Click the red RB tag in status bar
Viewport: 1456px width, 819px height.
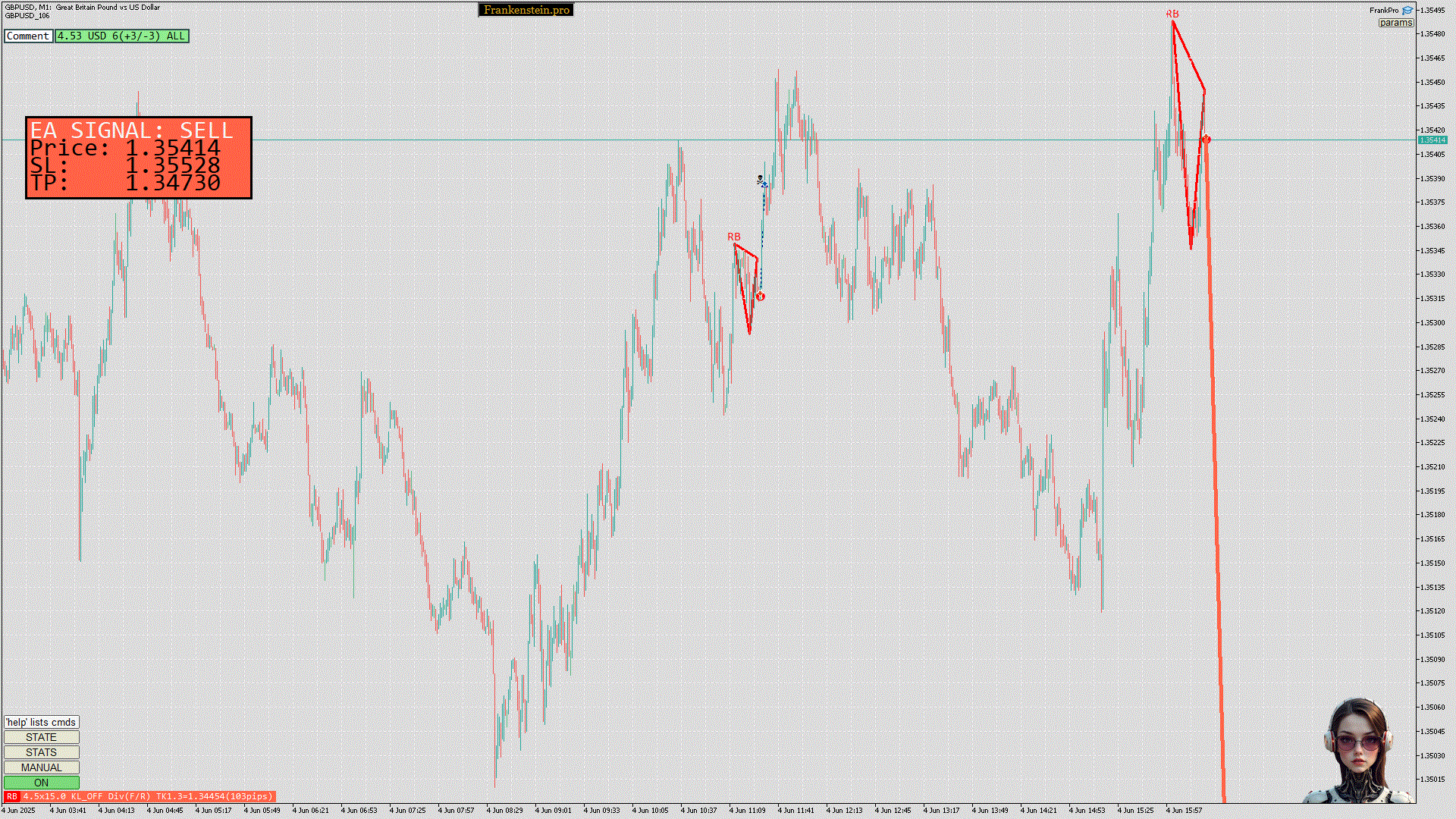point(11,797)
